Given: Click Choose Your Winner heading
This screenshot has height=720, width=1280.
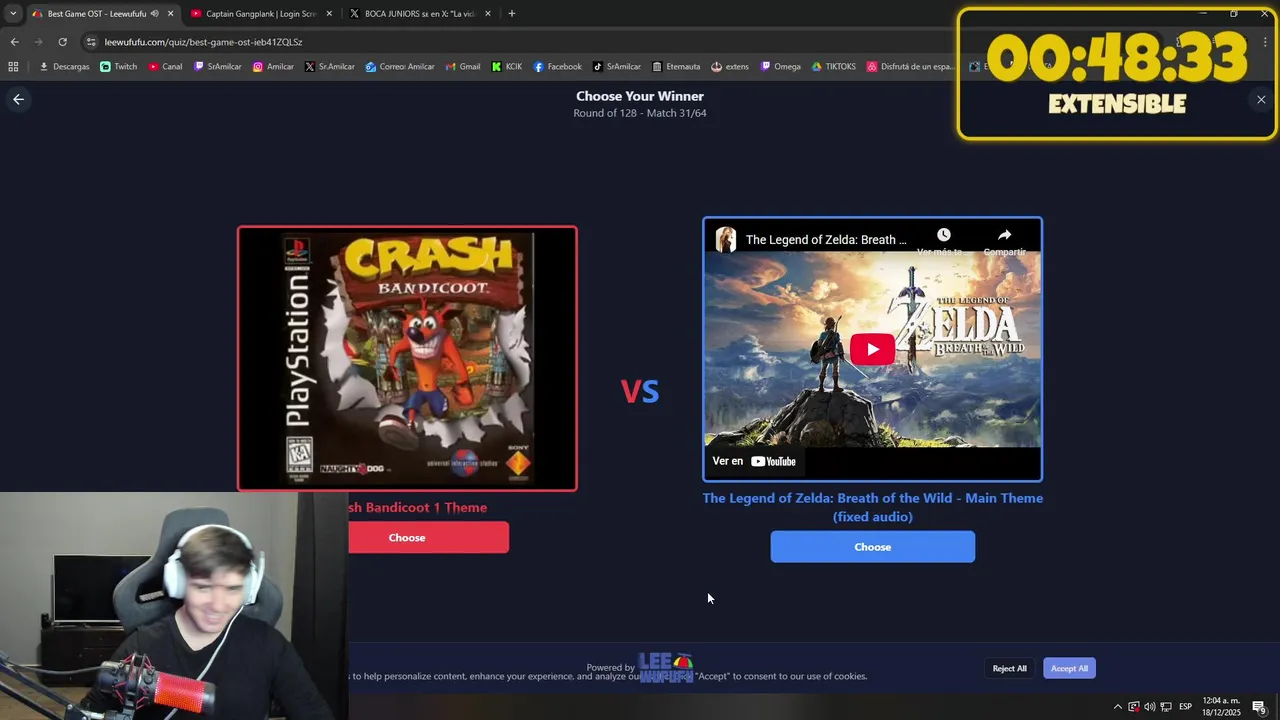Looking at the screenshot, I should tap(640, 96).
